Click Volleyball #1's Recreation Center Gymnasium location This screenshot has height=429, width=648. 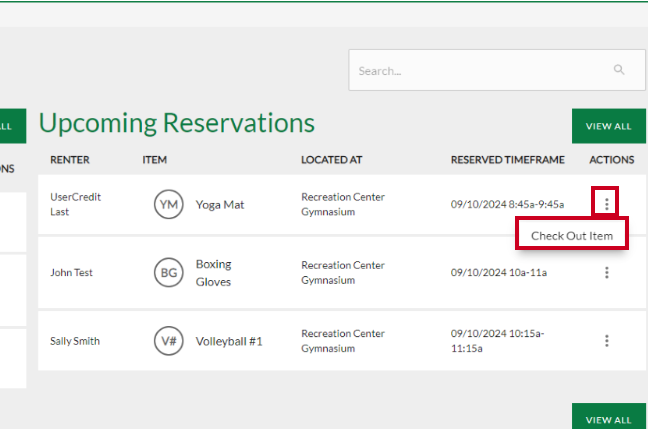click(x=343, y=341)
